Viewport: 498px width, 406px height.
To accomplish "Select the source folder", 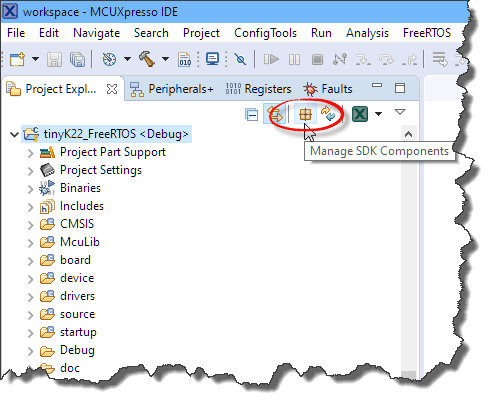I will click(67, 314).
